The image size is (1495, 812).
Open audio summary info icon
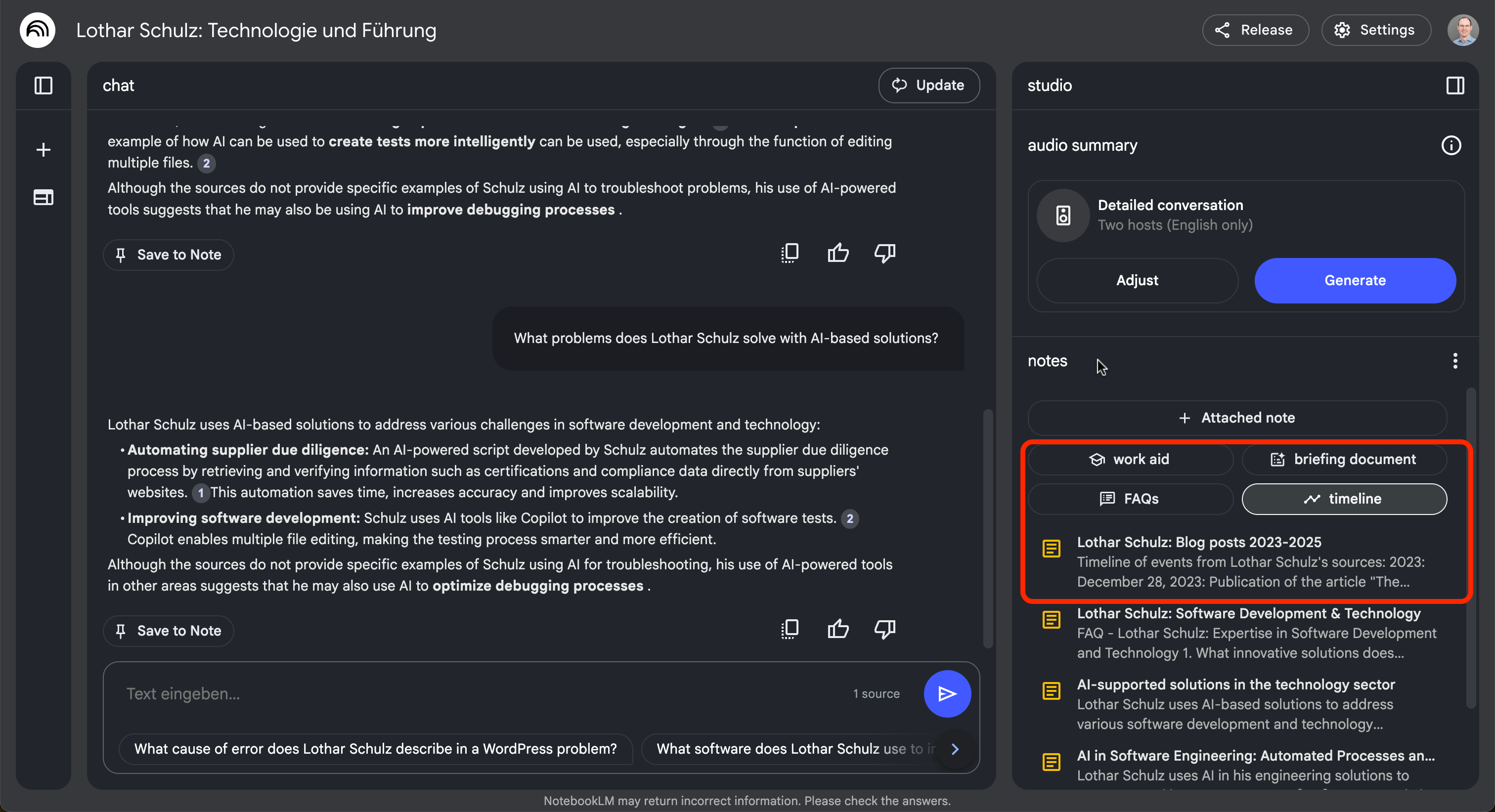[1451, 146]
